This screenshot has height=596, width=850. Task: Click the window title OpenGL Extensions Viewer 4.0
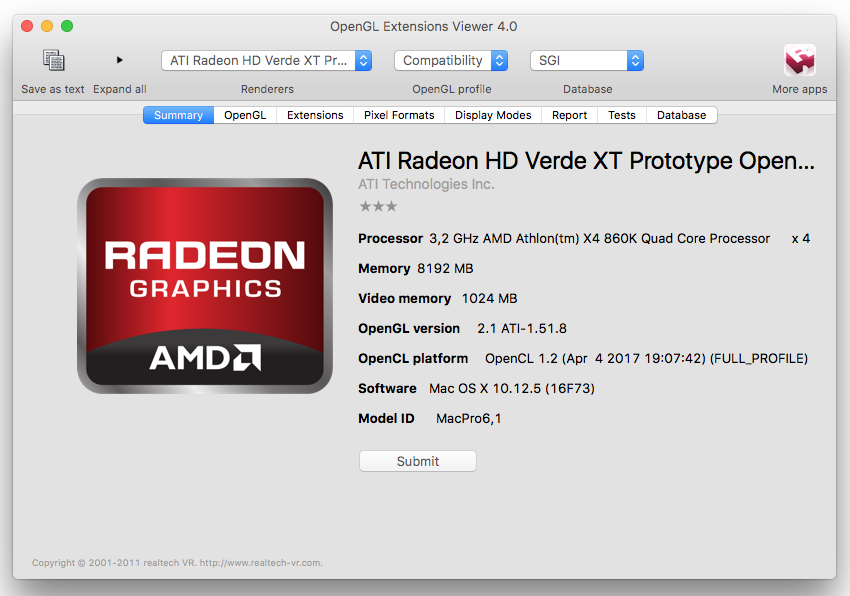coord(423,27)
